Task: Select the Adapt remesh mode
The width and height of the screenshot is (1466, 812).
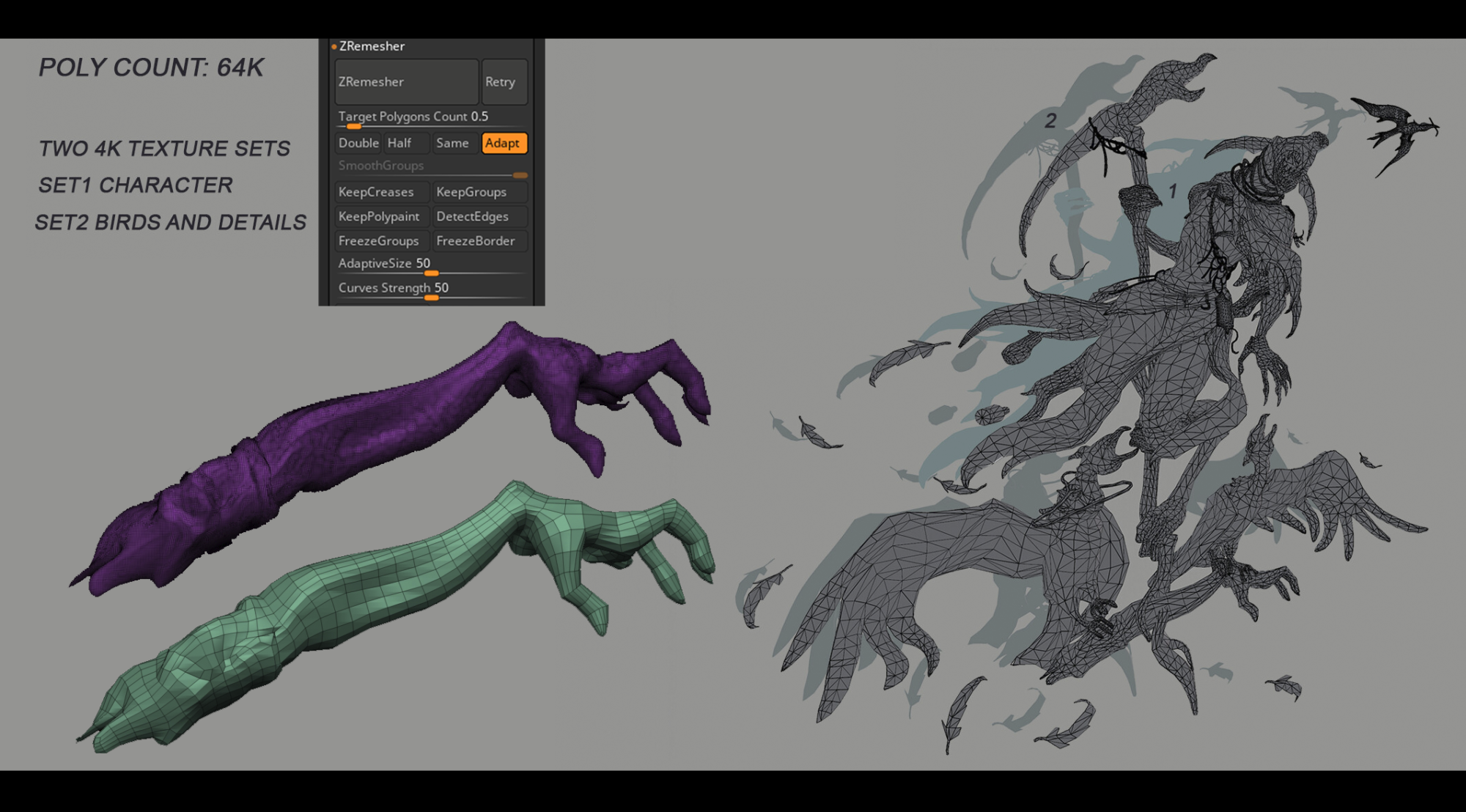Action: tap(504, 143)
